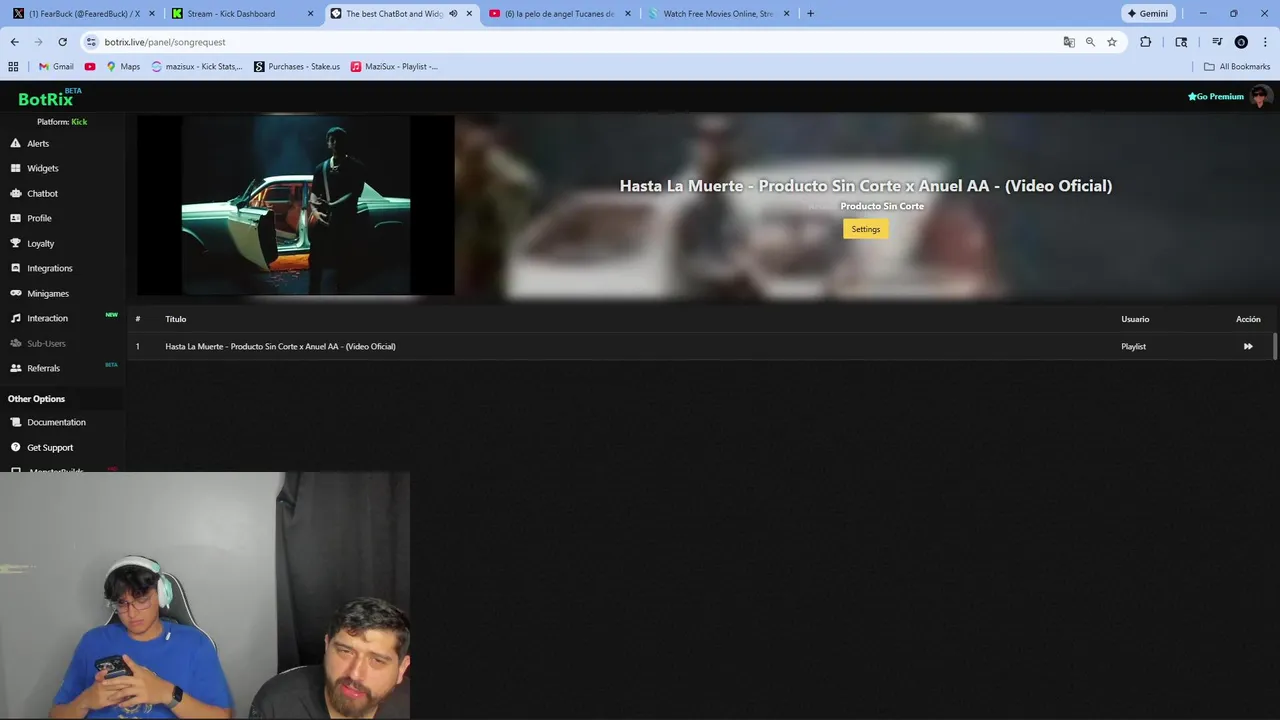The width and height of the screenshot is (1280, 720).
Task: Open the Chrome three-dot menu
Action: tap(1264, 42)
